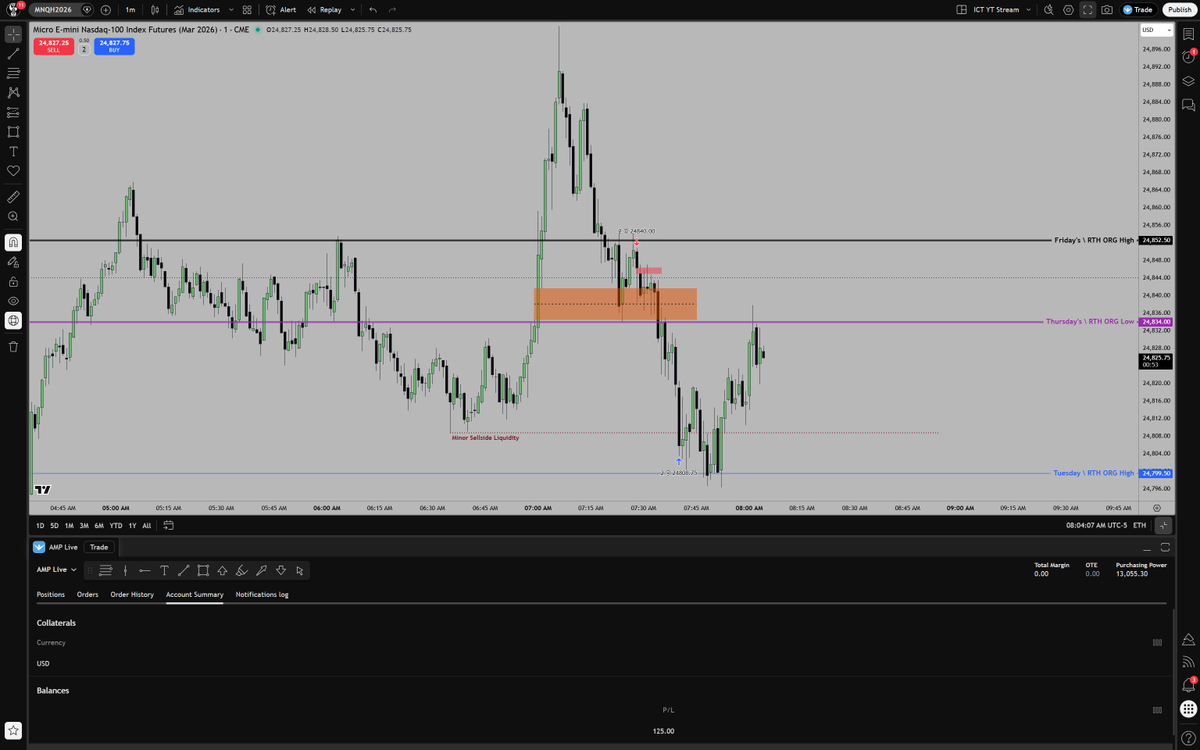Image resolution: width=1200 pixels, height=750 pixels.
Task: Click the SELL 24,827.25 button
Action: [53, 45]
